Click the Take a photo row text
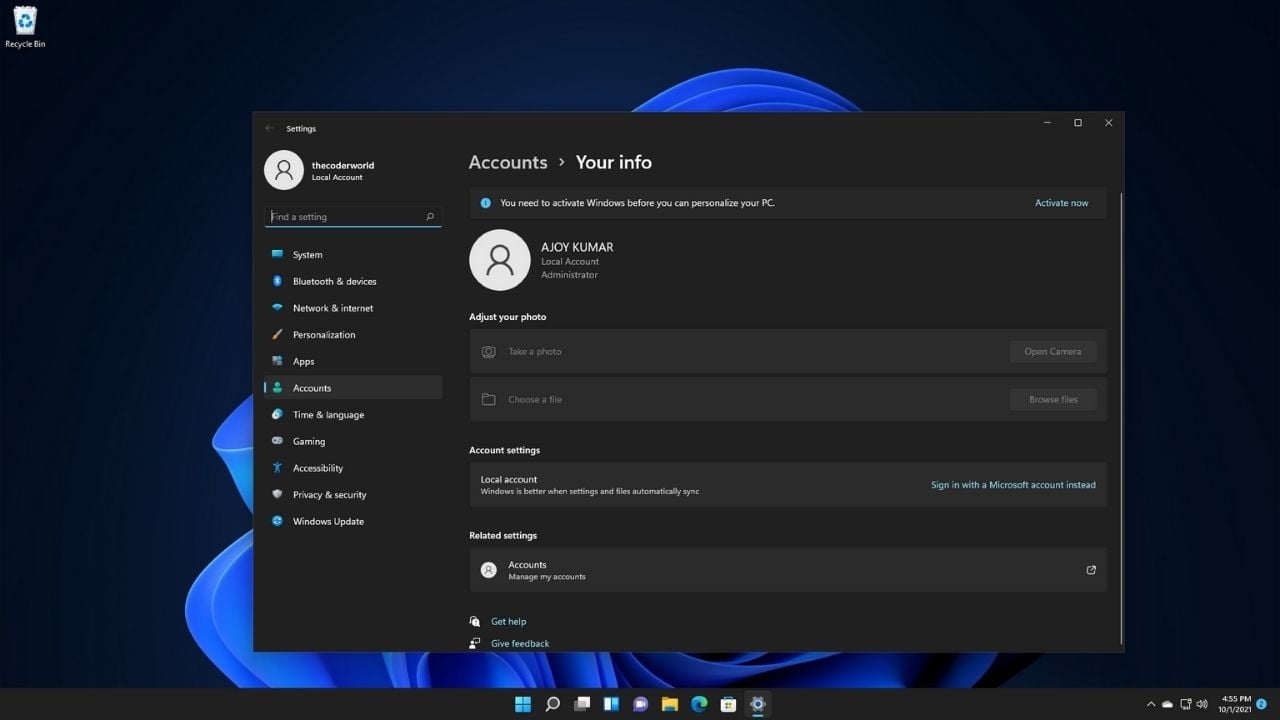Viewport: 1280px width, 720px height. 535,352
